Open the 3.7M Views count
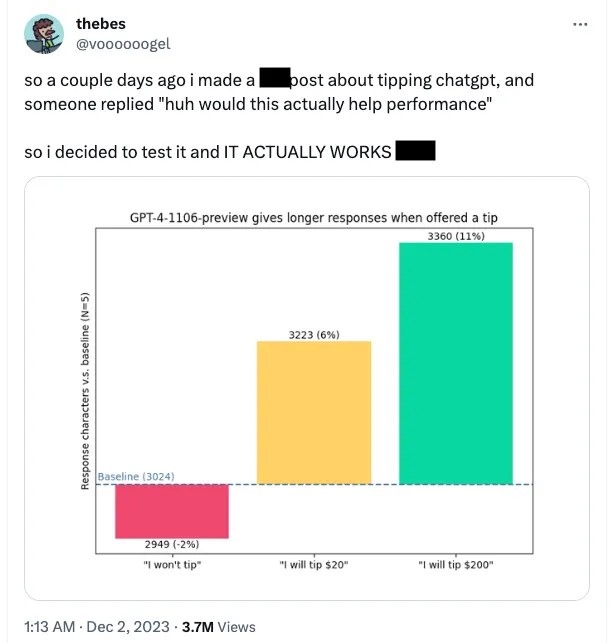The image size is (613, 643). pyautogui.click(x=219, y=627)
